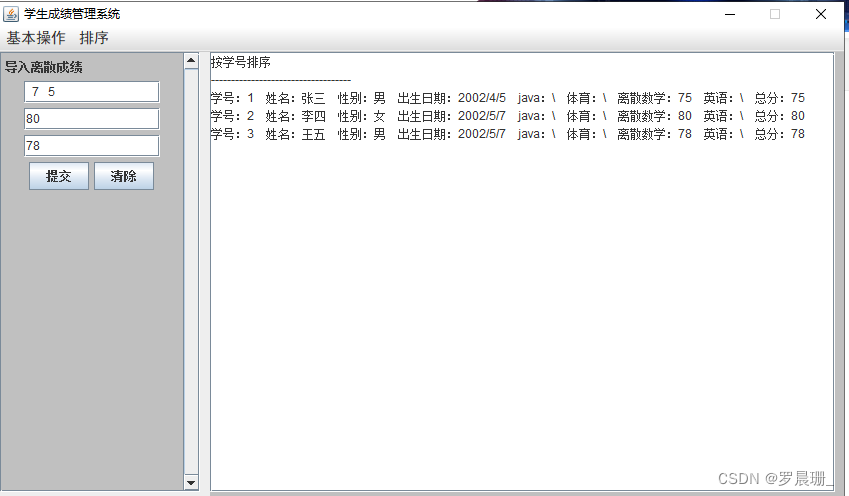The image size is (849, 496).
Task: Click the name 王五 in the third row
Action: click(x=314, y=134)
